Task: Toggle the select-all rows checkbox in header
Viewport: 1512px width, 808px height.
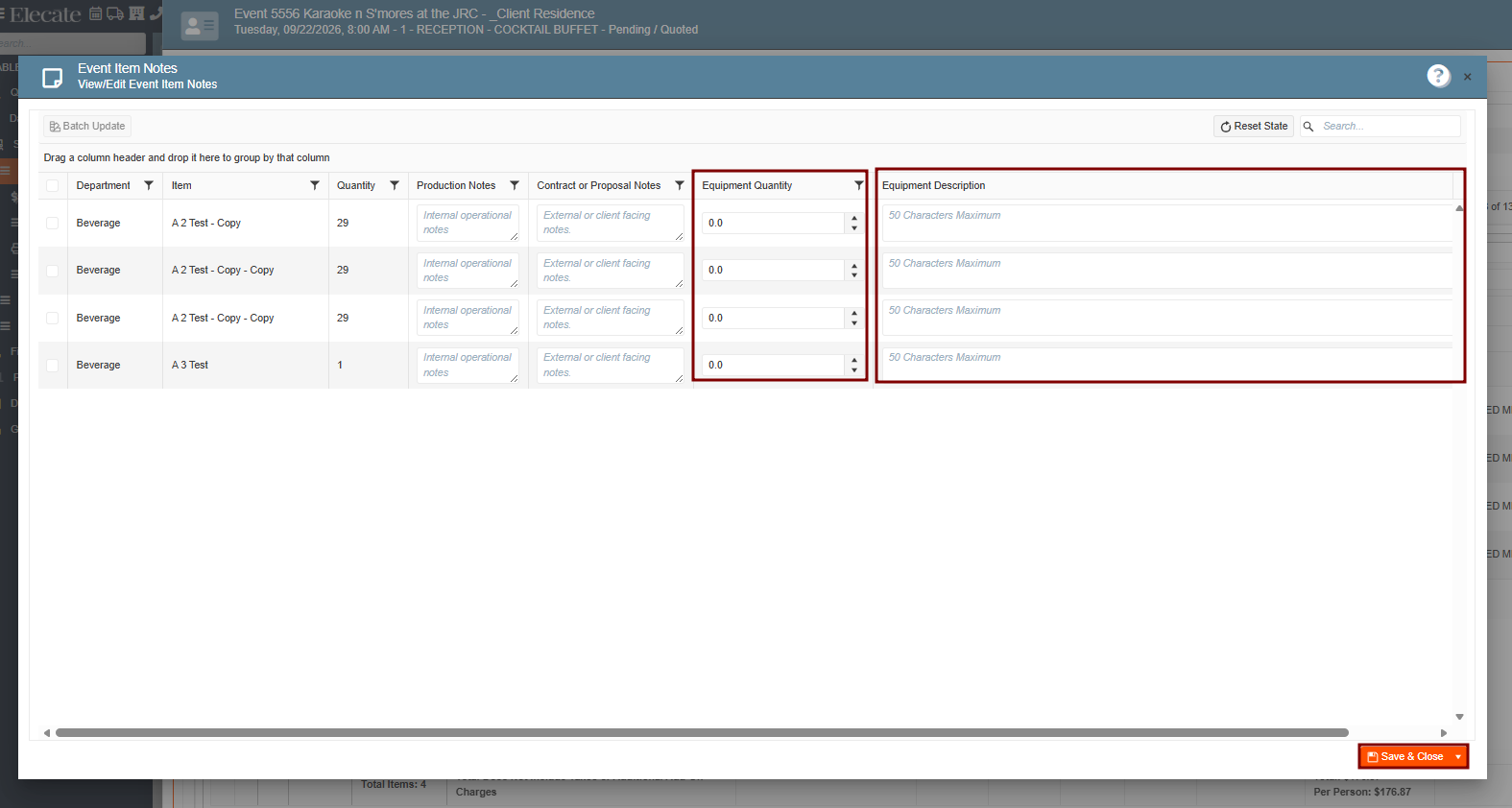Action: (x=53, y=186)
